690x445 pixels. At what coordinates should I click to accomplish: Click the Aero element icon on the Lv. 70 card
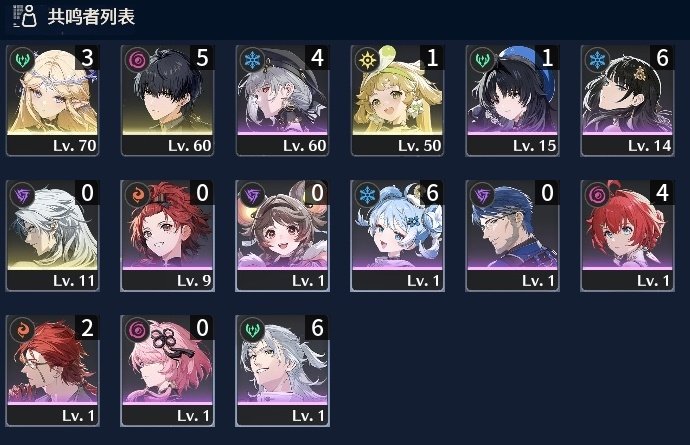pyautogui.click(x=22, y=59)
